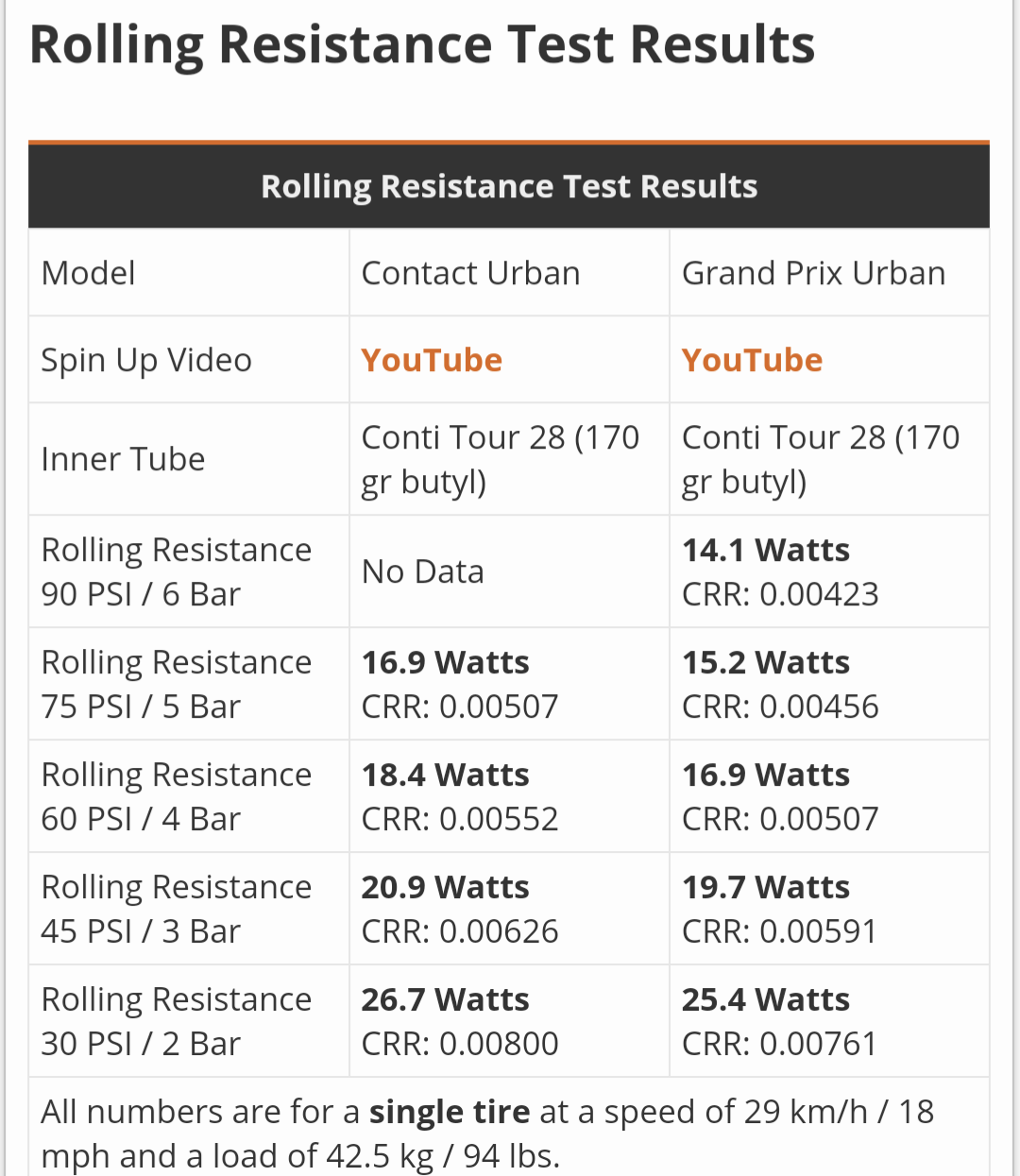Screen dimensions: 1020x1176
Task: Click the "Spin Up Video" row label
Action: (146, 360)
